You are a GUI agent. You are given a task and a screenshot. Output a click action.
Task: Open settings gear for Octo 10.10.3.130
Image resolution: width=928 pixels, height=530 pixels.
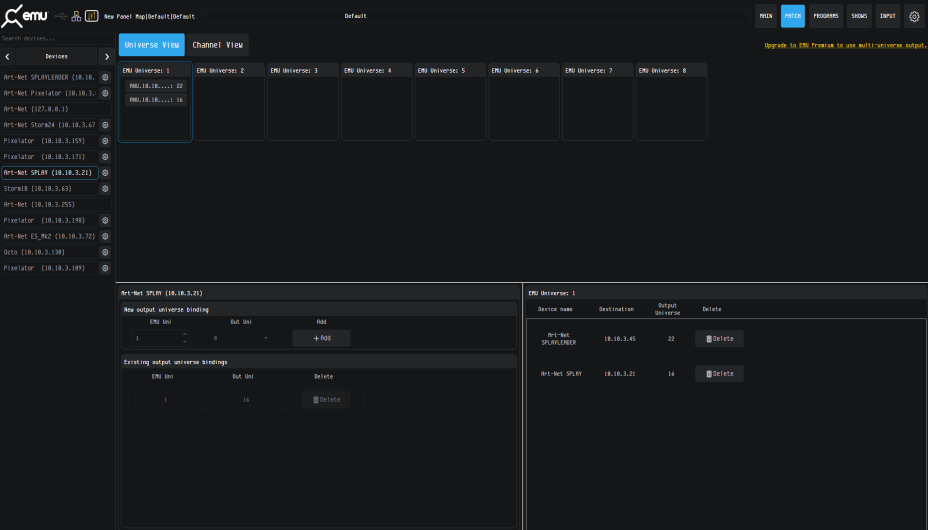[105, 252]
